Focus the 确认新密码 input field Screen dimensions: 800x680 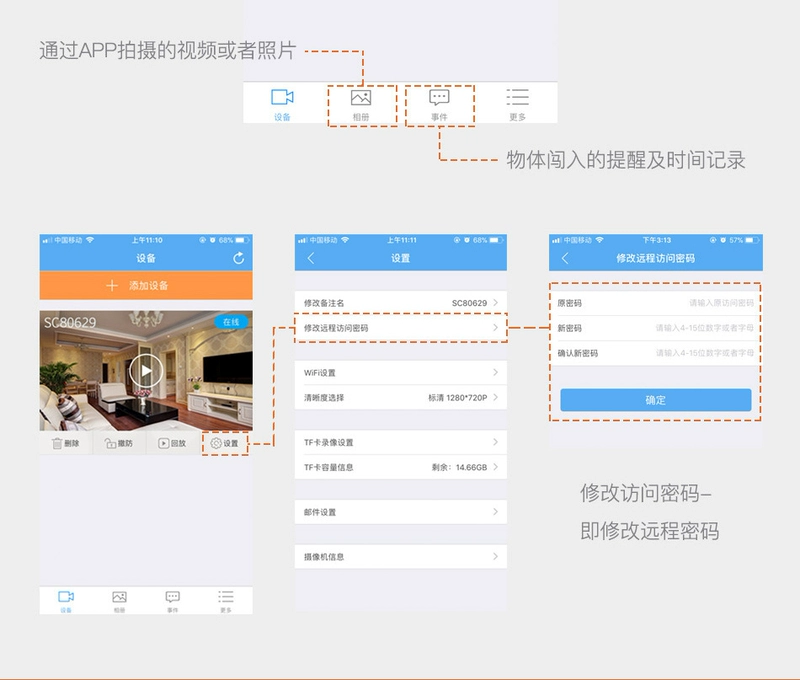pyautogui.click(x=656, y=353)
